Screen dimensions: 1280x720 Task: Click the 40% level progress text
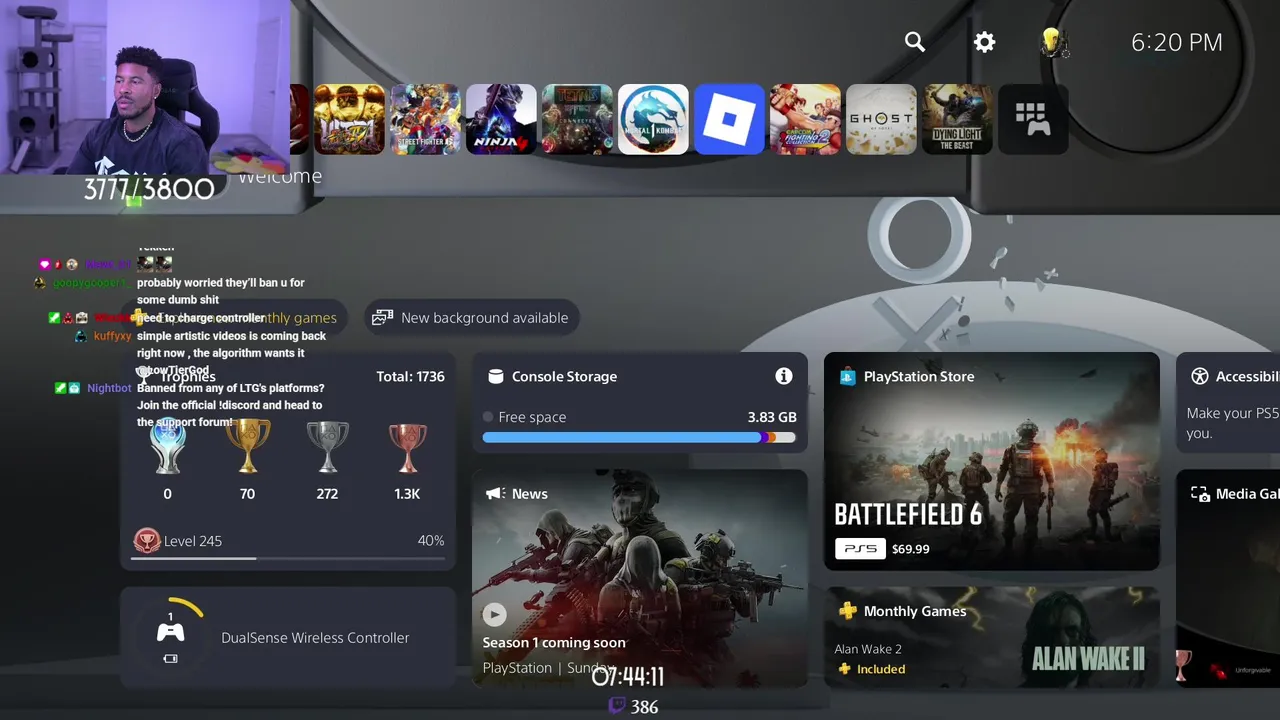(x=431, y=540)
